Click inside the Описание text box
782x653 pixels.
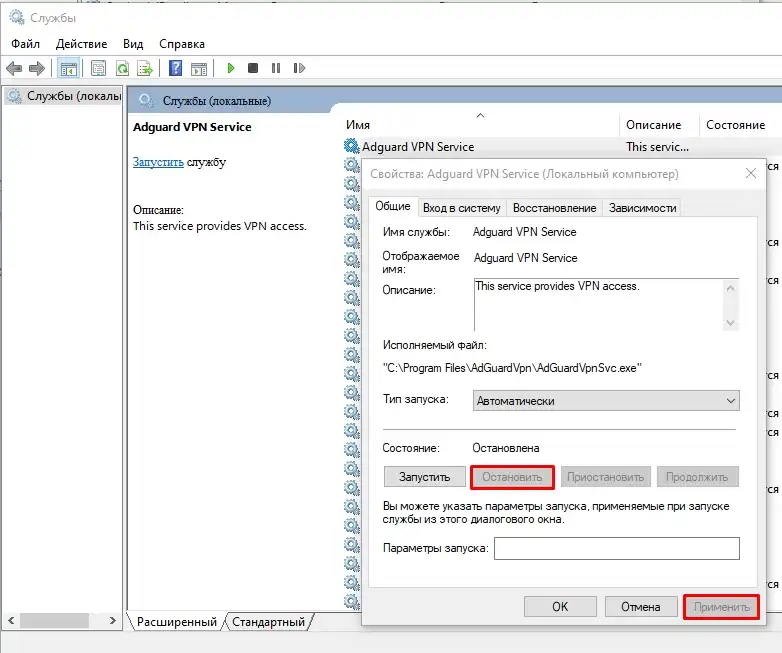coord(598,304)
